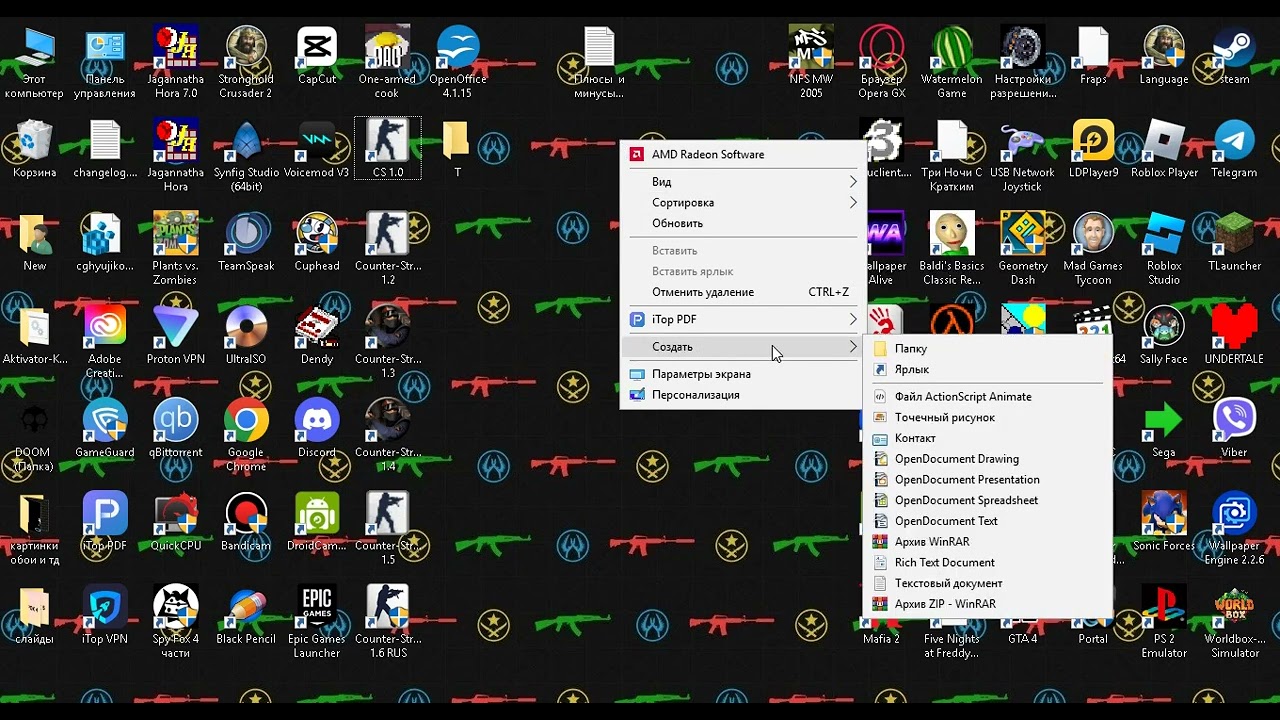Choose Персонализация in the context menu
Screen dimensions: 1280x720
click(742, 395)
